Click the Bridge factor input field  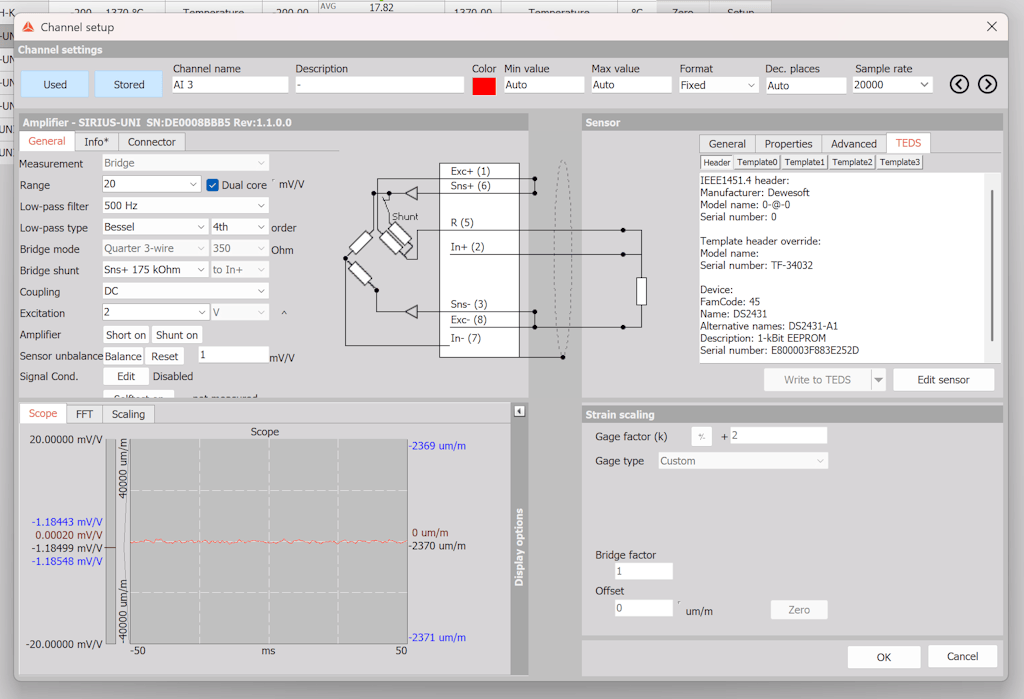(x=643, y=571)
